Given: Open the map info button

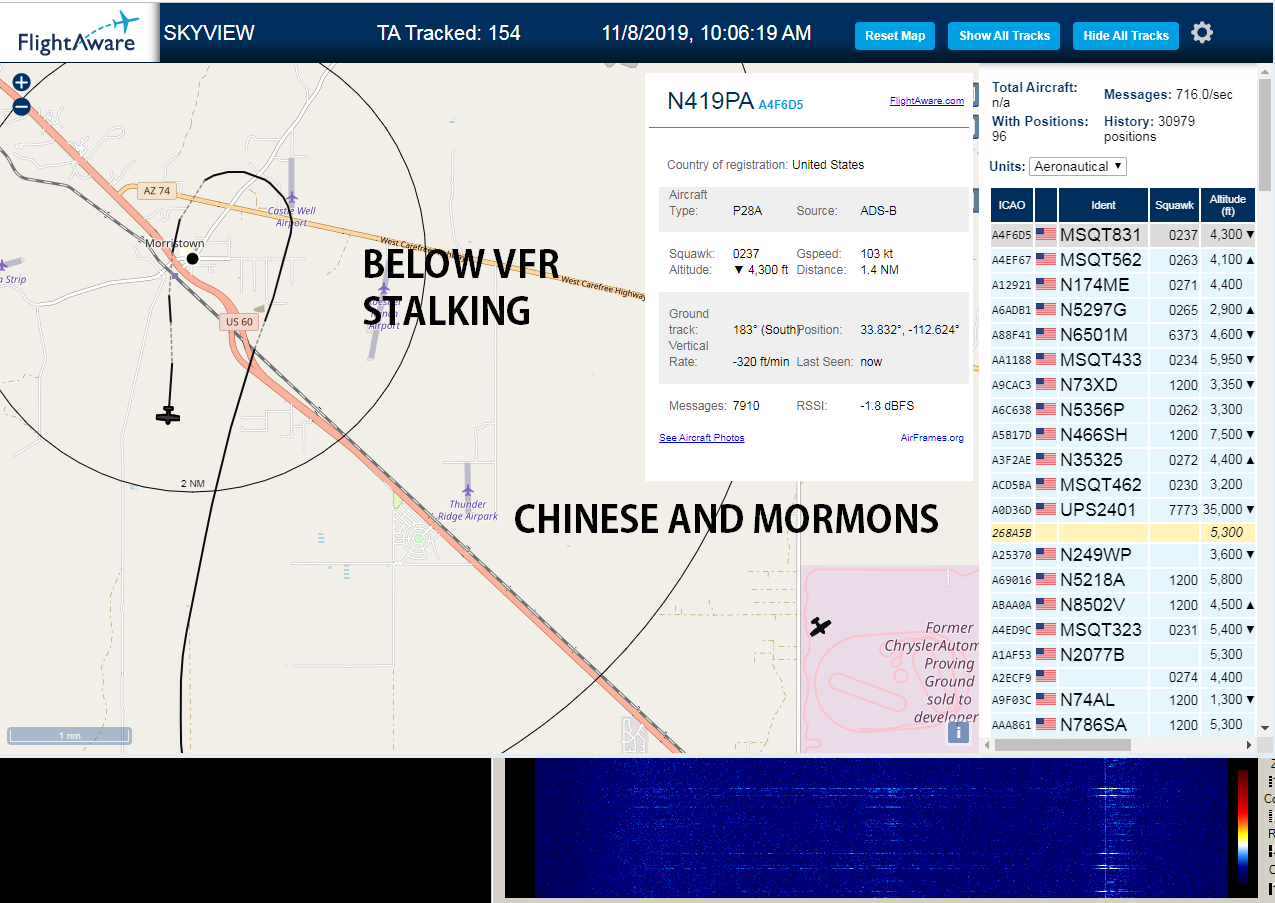Looking at the screenshot, I should [x=958, y=733].
